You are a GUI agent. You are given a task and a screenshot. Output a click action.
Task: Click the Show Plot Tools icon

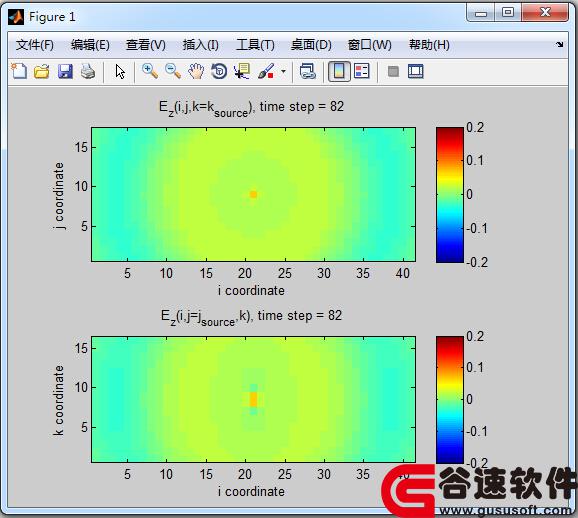pos(416,71)
